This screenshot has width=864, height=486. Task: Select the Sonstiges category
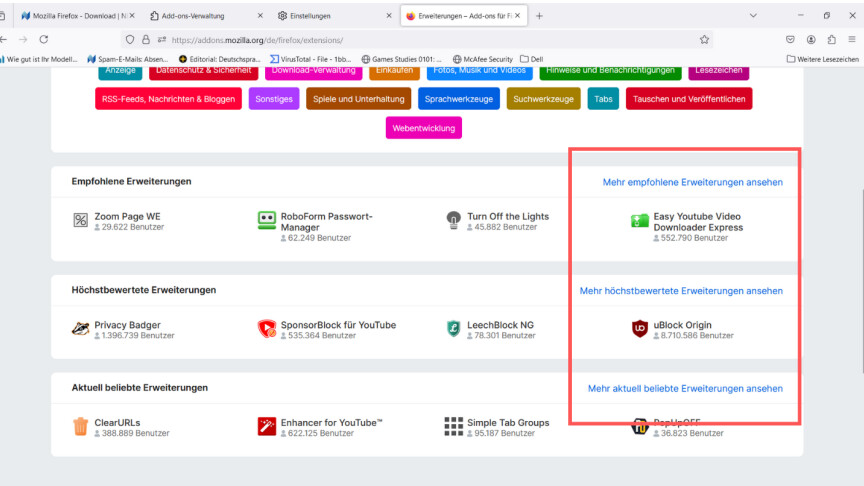pos(274,99)
